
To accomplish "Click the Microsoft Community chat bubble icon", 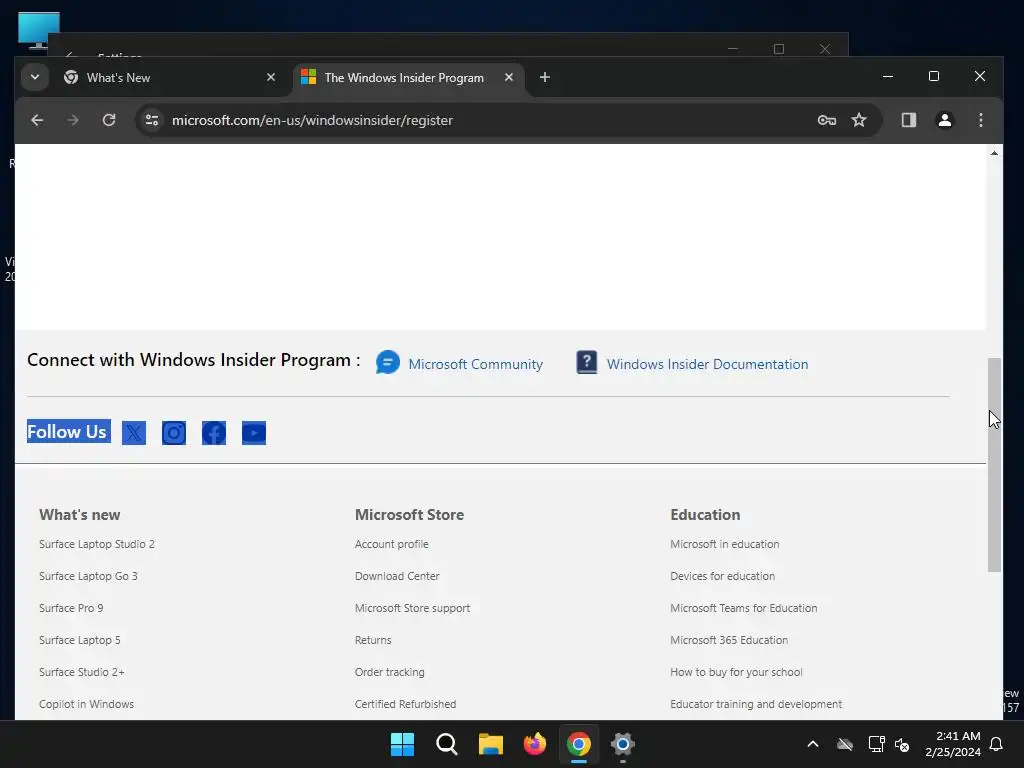I will click(x=388, y=362).
